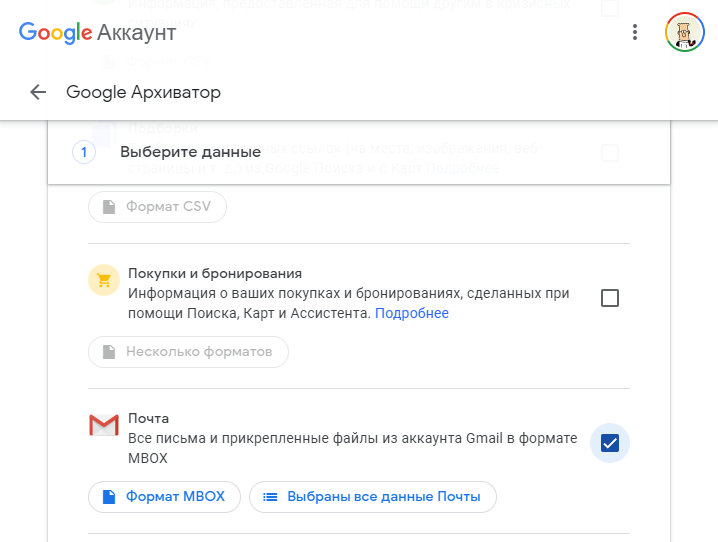Check the Покупки и бронирования checkbox

pos(609,298)
